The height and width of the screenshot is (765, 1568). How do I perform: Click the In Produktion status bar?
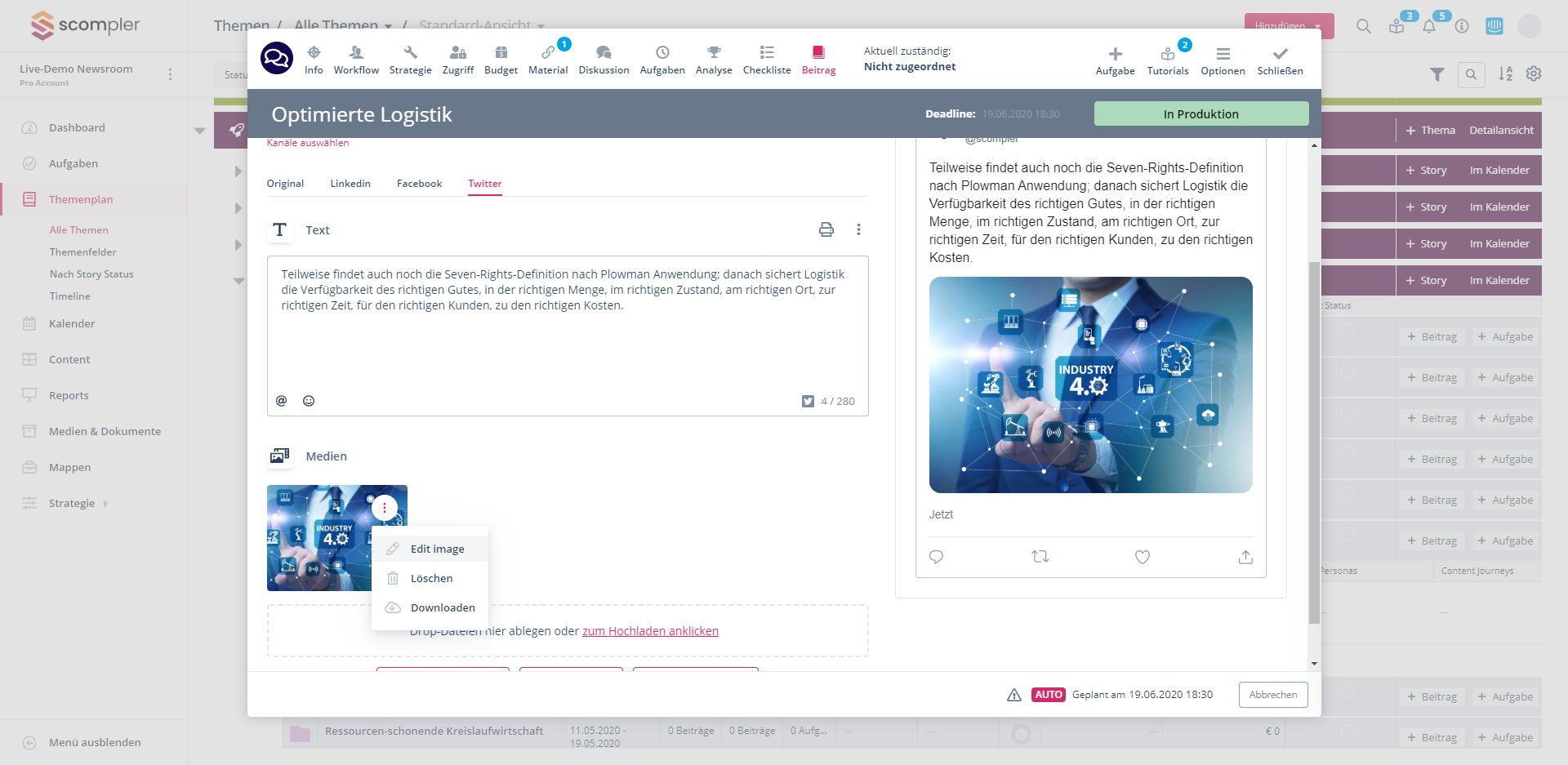[x=1200, y=114]
